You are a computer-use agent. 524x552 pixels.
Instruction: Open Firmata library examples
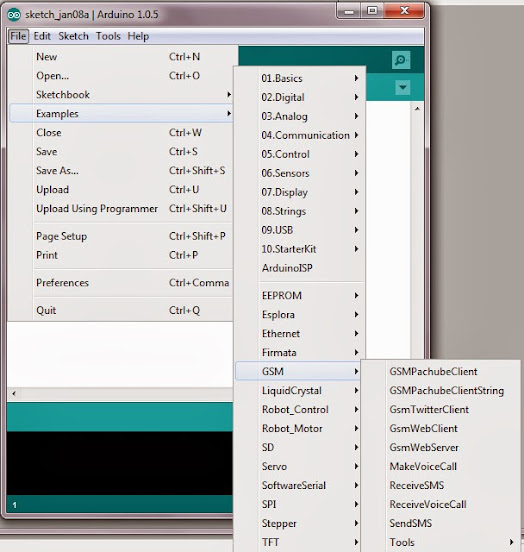click(299, 353)
